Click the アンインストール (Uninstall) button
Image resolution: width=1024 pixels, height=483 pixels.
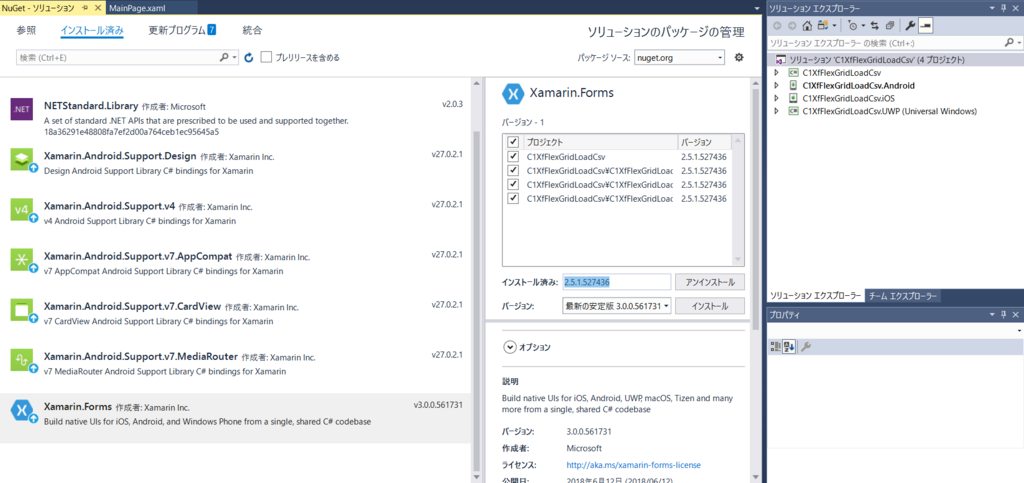tap(709, 282)
